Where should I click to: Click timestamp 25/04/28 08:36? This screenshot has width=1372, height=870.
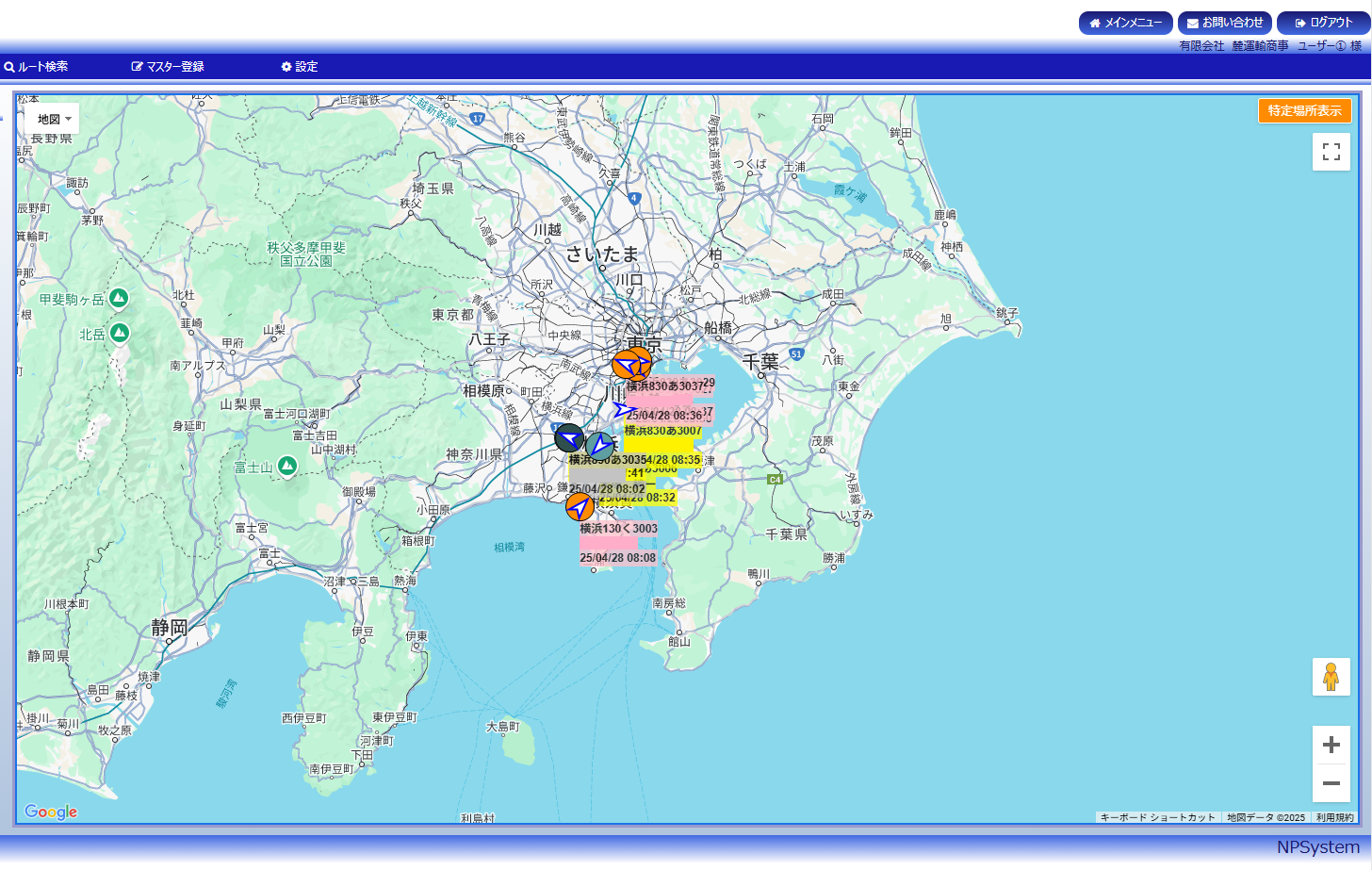(x=665, y=415)
